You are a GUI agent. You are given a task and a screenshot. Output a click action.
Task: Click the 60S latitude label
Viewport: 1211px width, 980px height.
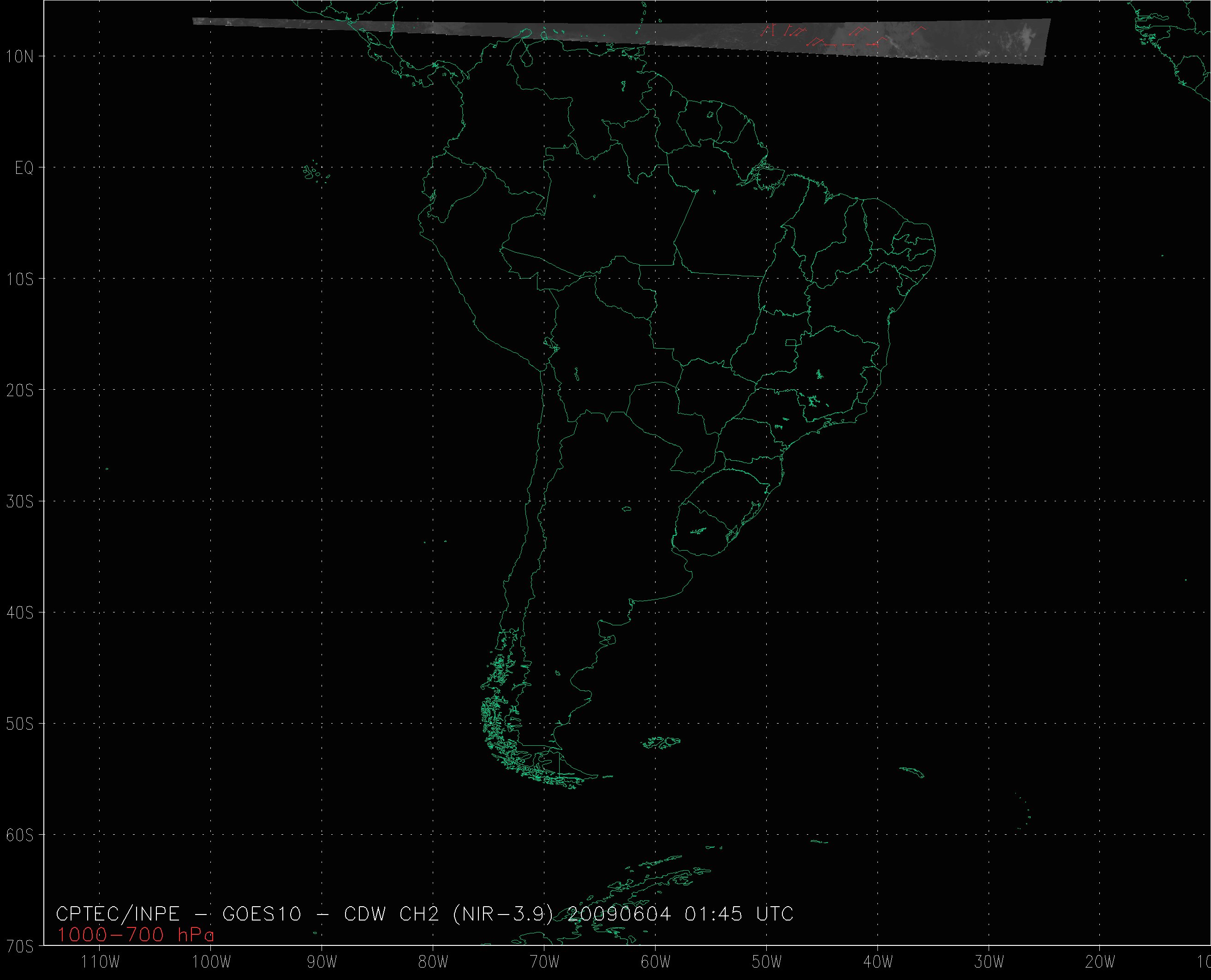click(20, 836)
